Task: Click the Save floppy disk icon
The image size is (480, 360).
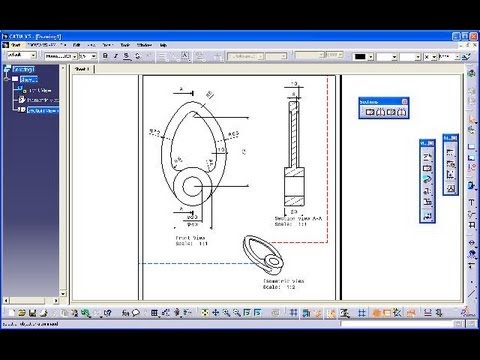Action: point(32,313)
